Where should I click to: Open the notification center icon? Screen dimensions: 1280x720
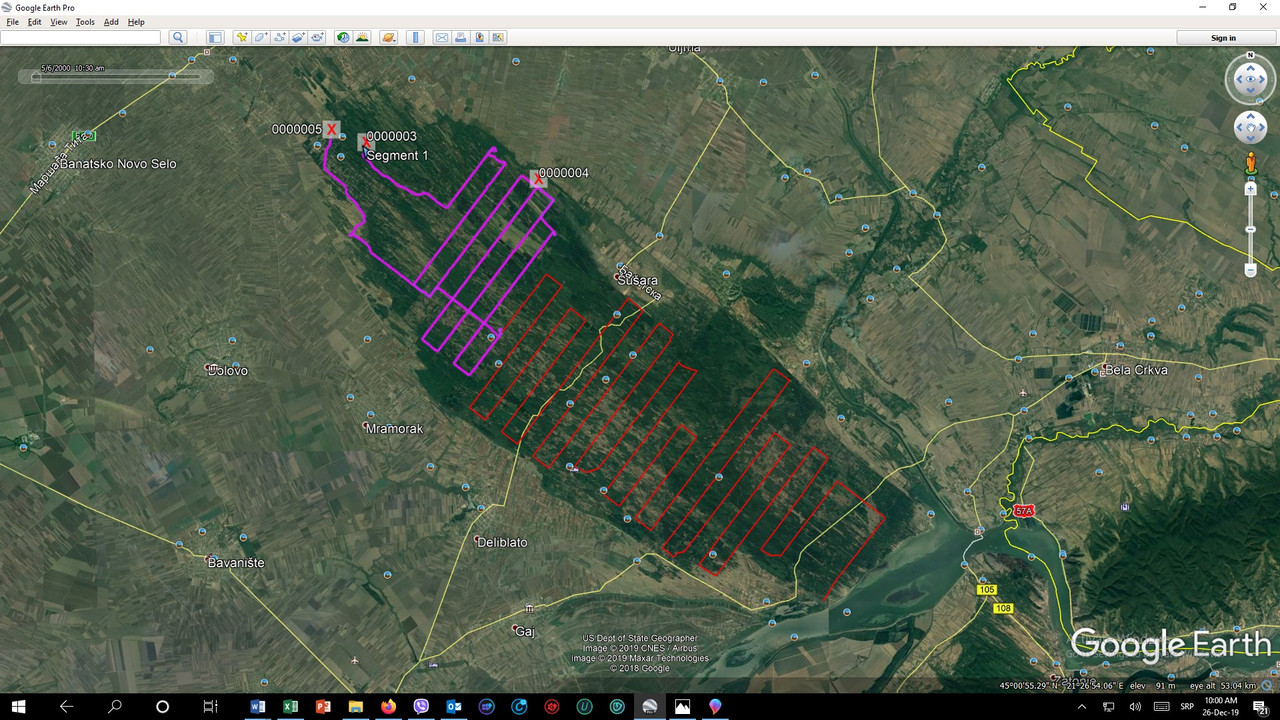[x=1261, y=706]
